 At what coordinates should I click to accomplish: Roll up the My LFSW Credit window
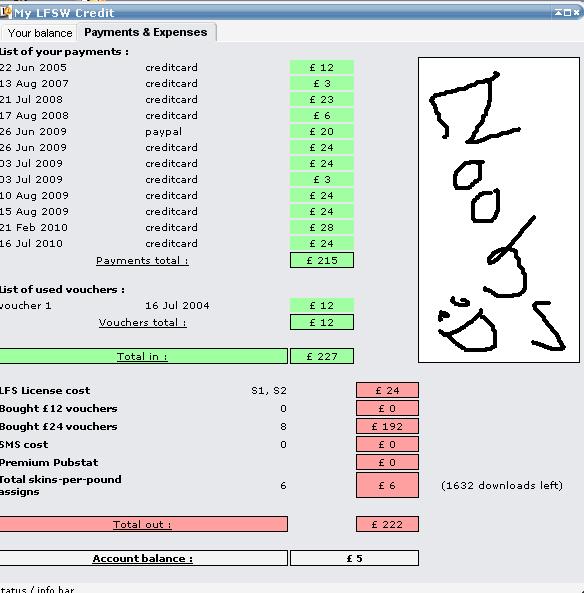(x=558, y=12)
